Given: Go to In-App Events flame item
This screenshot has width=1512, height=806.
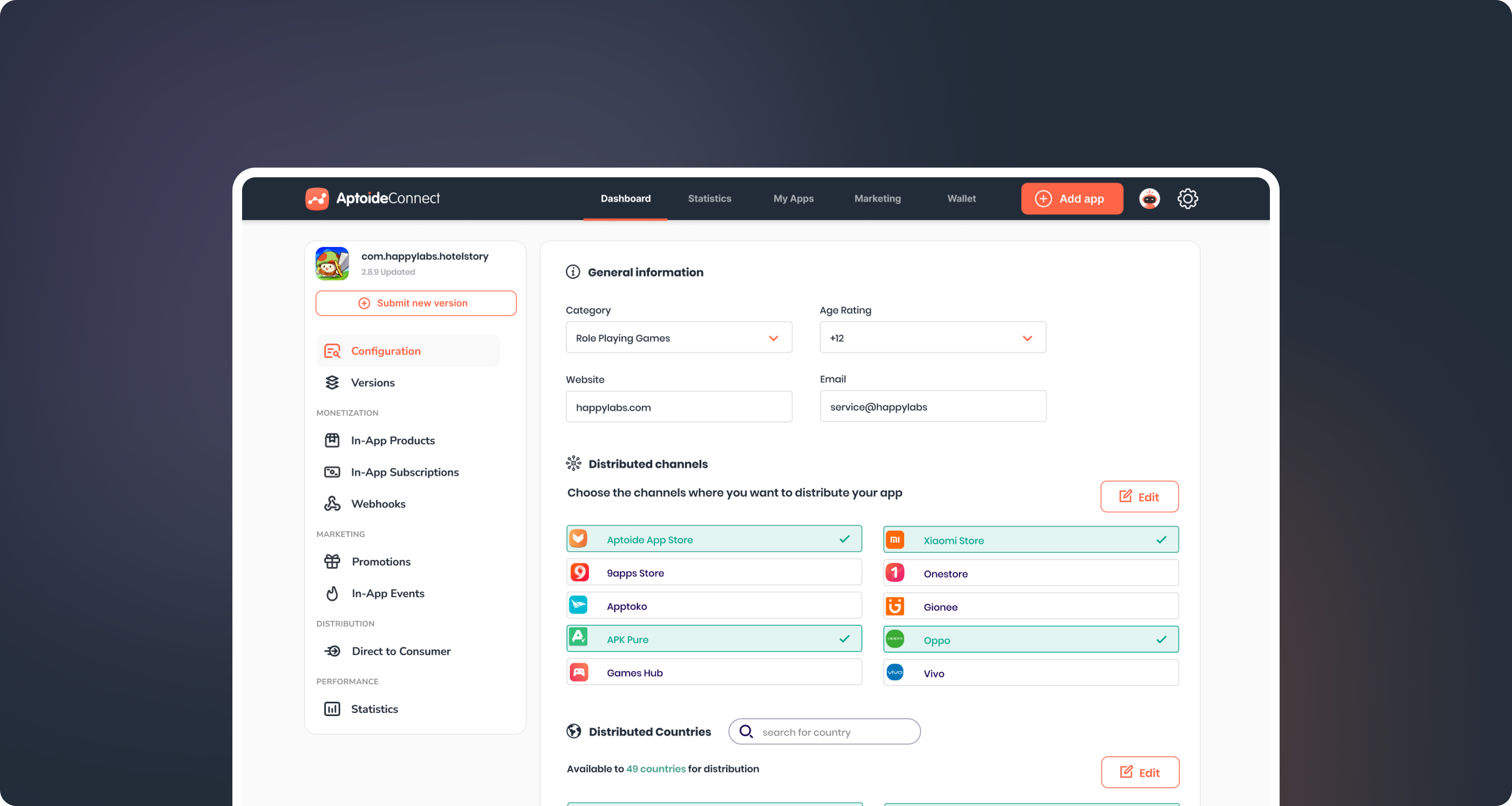Looking at the screenshot, I should pyautogui.click(x=387, y=593).
